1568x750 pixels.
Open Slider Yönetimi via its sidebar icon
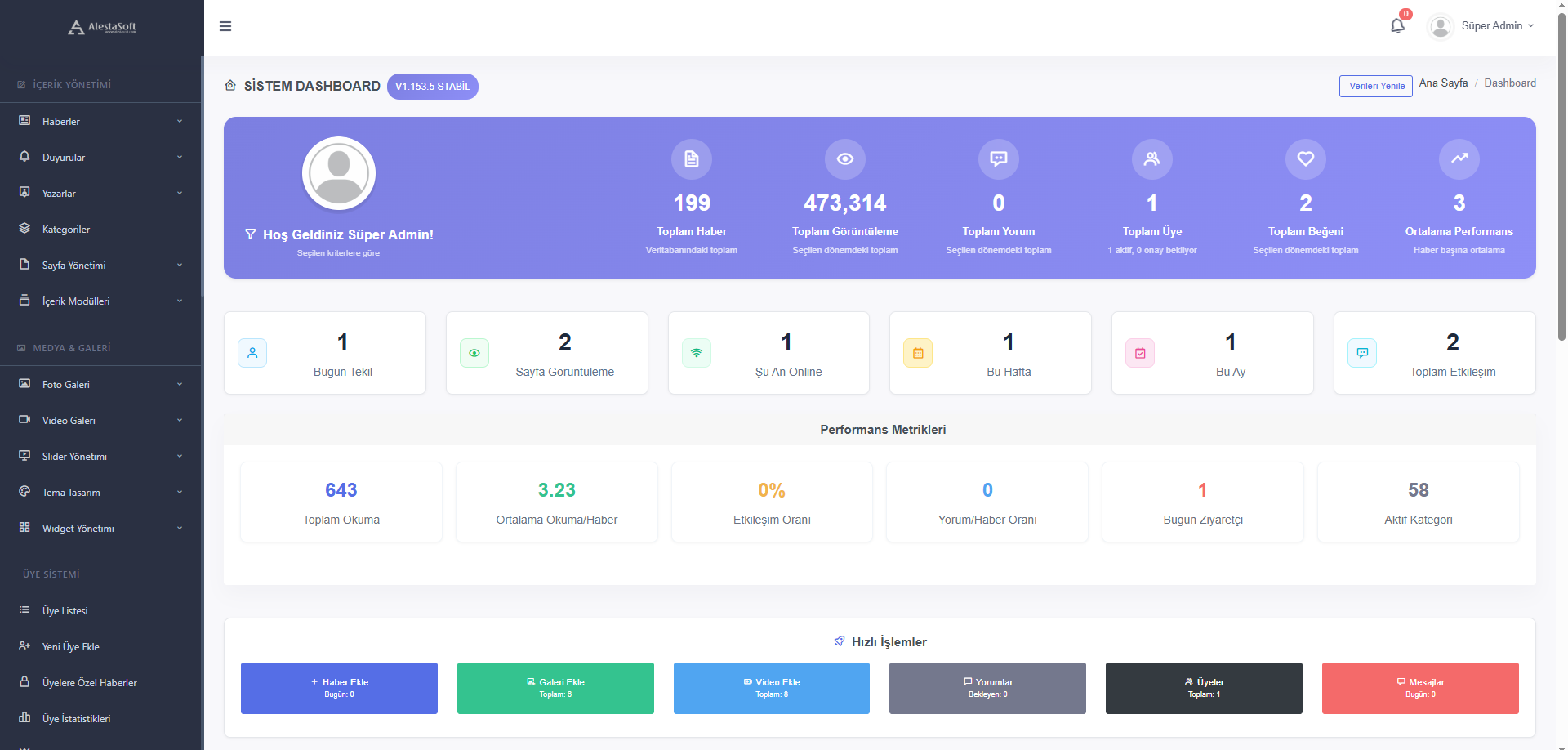point(24,456)
